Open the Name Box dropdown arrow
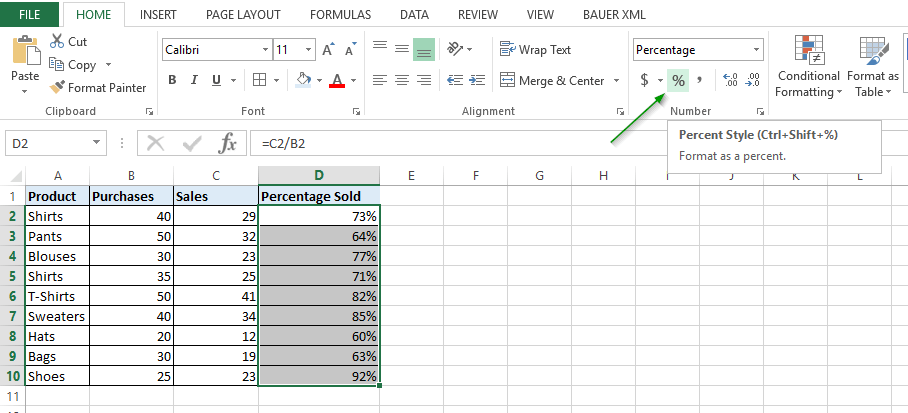This screenshot has width=908, height=413. click(x=96, y=143)
